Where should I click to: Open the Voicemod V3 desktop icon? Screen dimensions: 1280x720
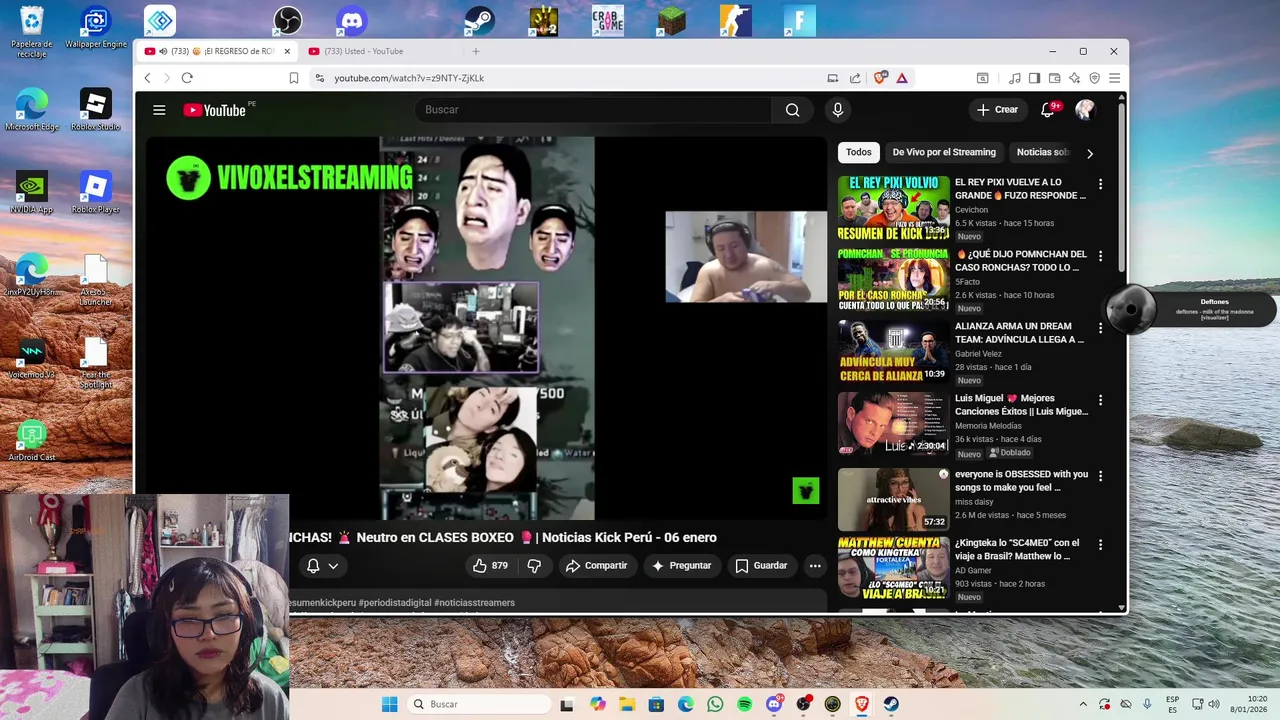(x=31, y=358)
